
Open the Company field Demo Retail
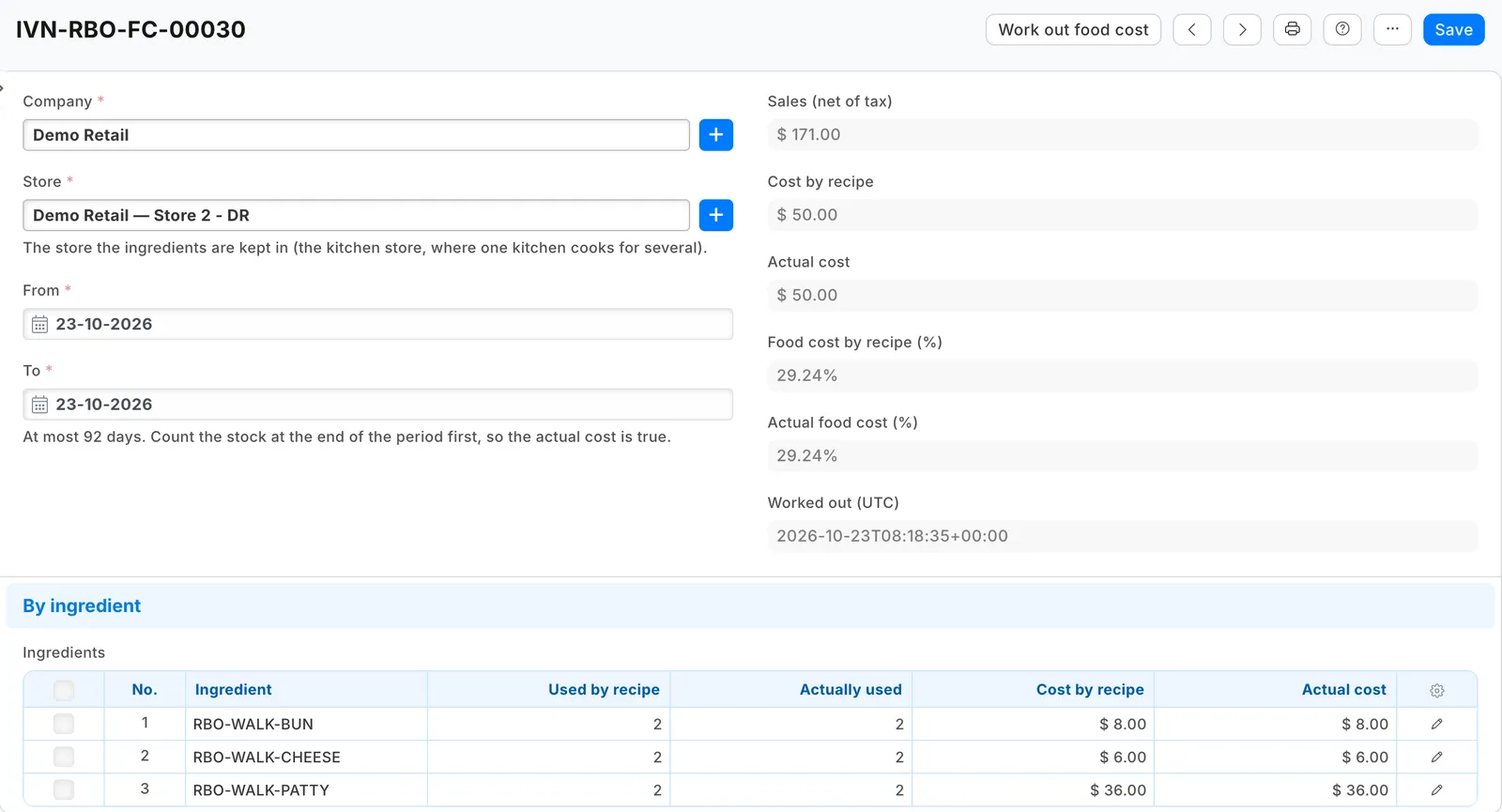(x=356, y=135)
